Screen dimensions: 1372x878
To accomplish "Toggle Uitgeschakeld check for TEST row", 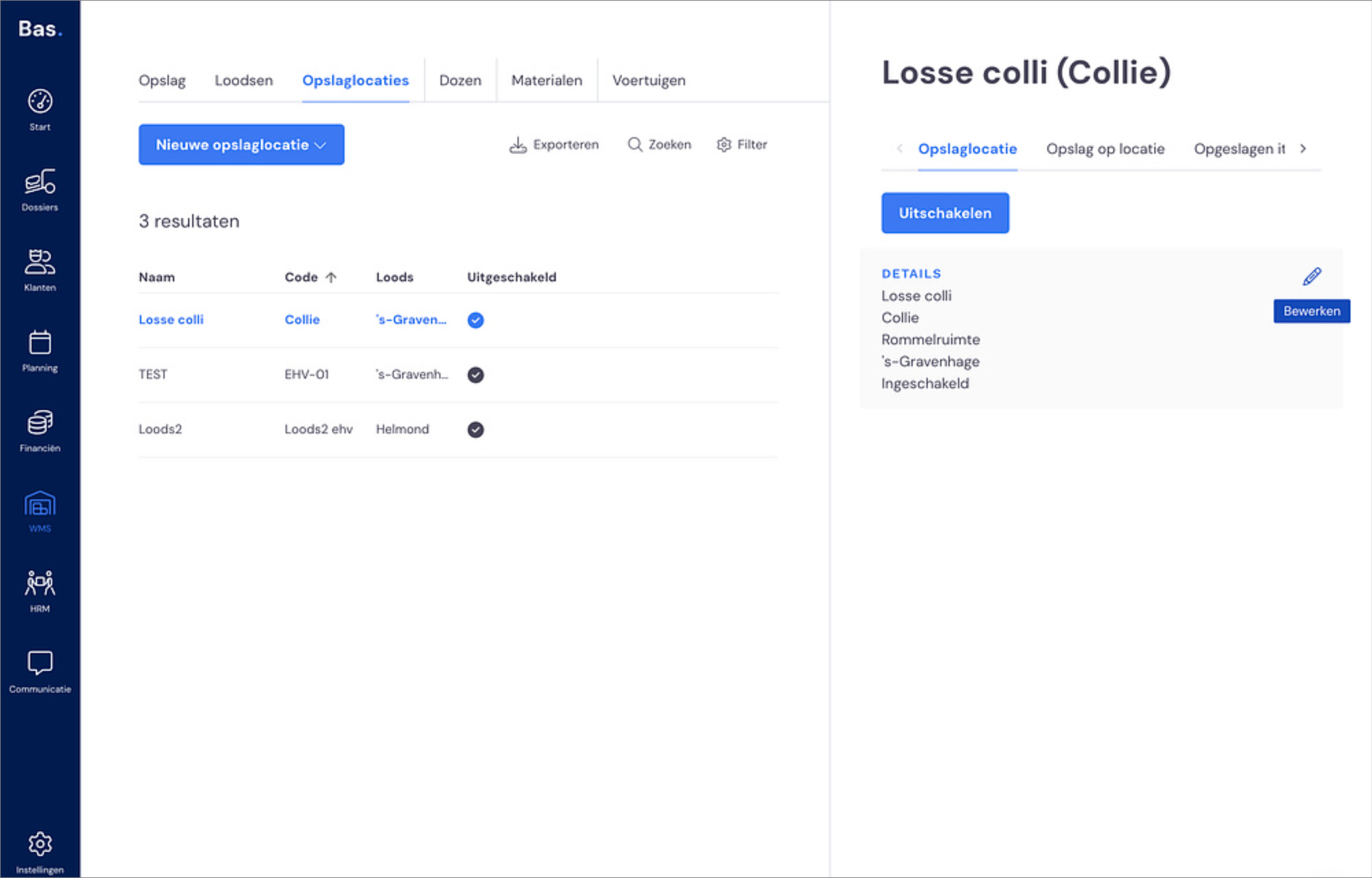I will [475, 375].
